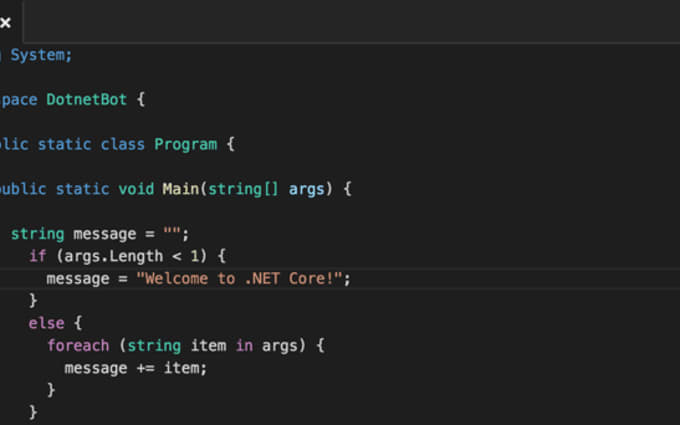
Task: Click number 1 in the if condition
Action: [198, 256]
